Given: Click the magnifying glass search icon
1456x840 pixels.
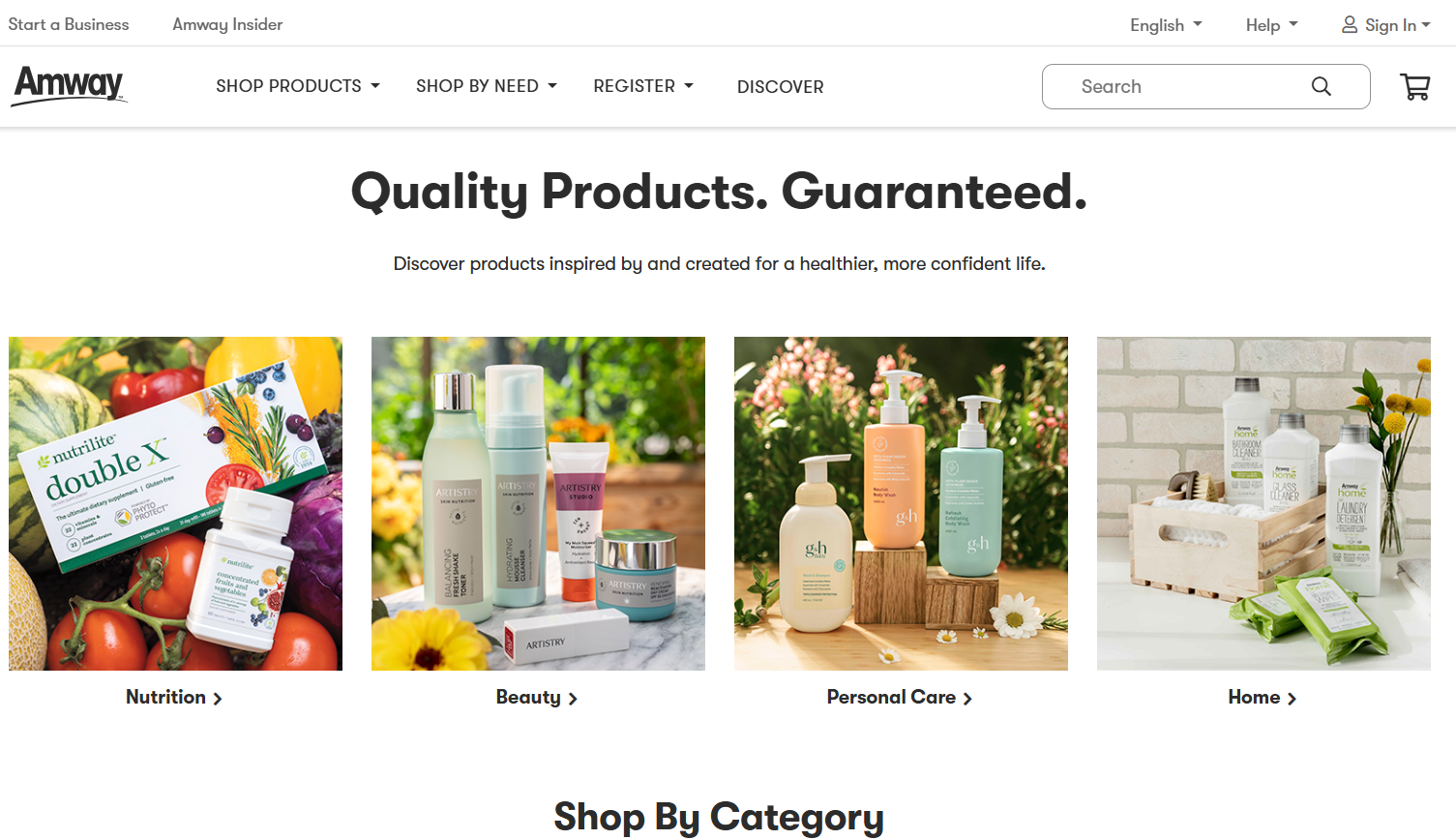Looking at the screenshot, I should (x=1322, y=87).
